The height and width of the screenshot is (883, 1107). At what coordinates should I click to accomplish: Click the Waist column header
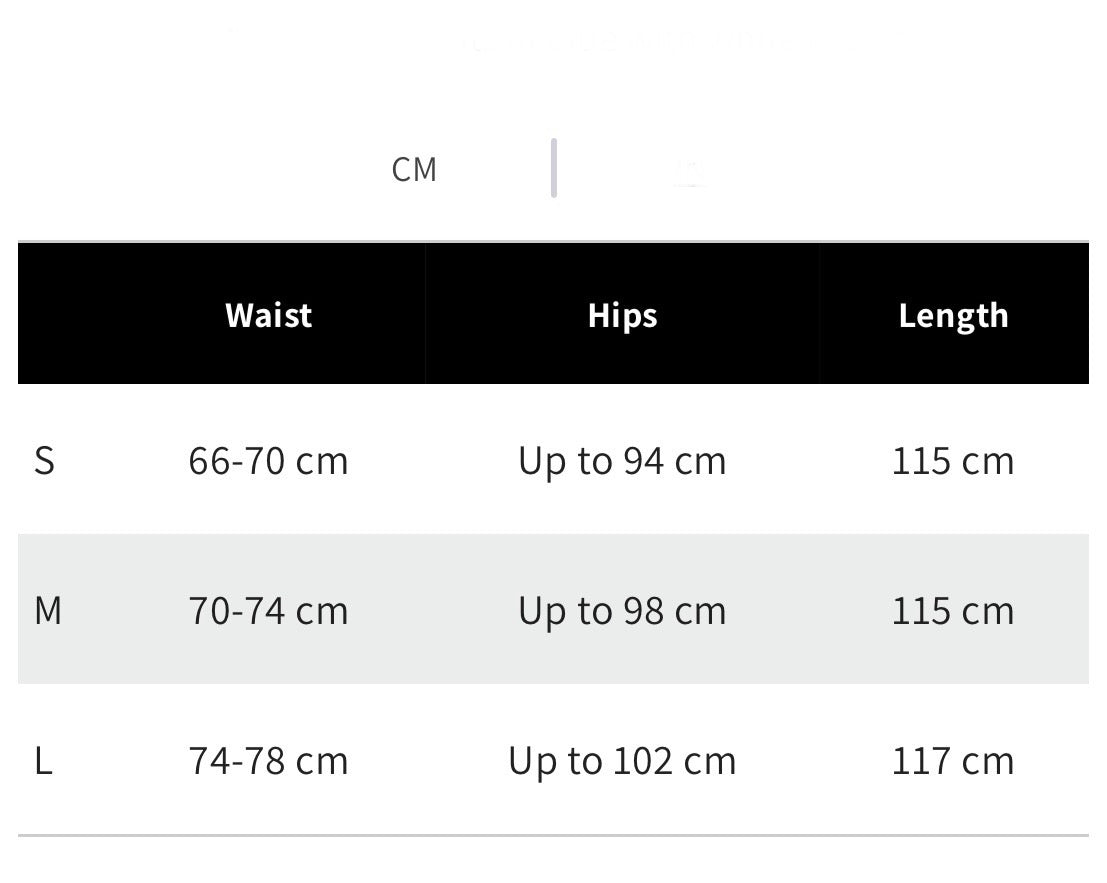268,315
